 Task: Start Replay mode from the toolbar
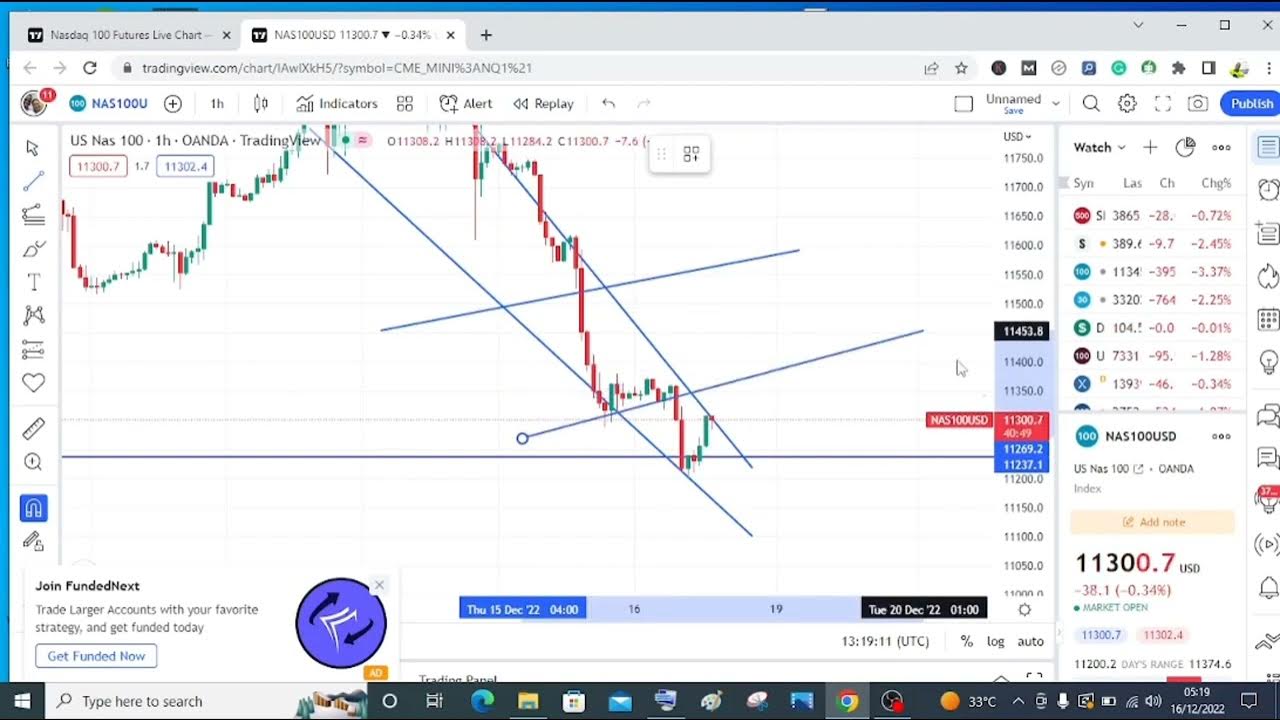coord(543,103)
